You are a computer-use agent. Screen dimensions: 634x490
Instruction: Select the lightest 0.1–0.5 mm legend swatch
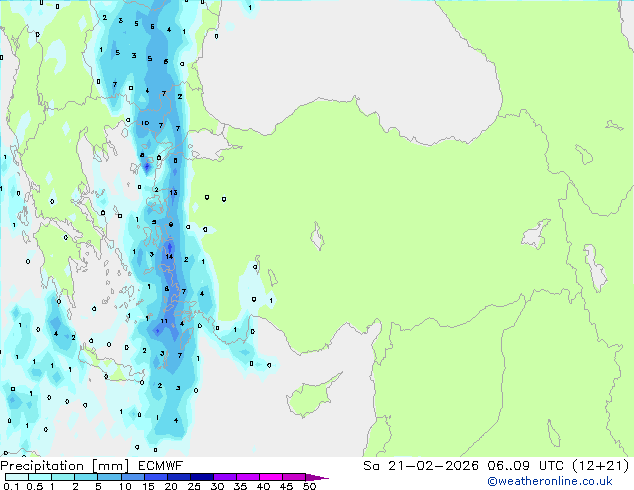pos(17,477)
